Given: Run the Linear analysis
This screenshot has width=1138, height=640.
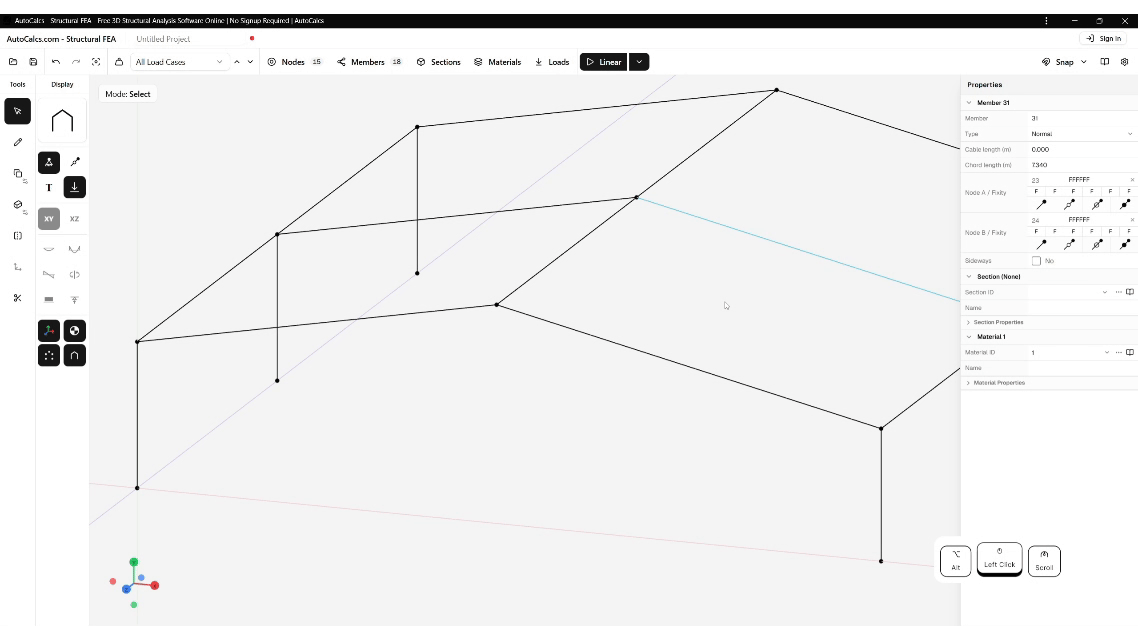Looking at the screenshot, I should [x=603, y=62].
